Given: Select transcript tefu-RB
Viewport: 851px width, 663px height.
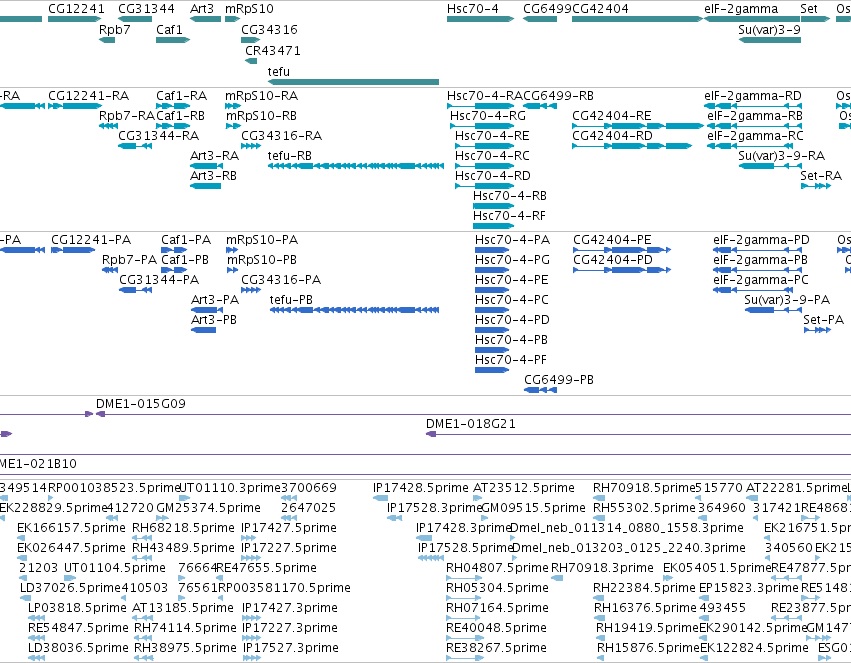Looking at the screenshot, I should (x=356, y=165).
